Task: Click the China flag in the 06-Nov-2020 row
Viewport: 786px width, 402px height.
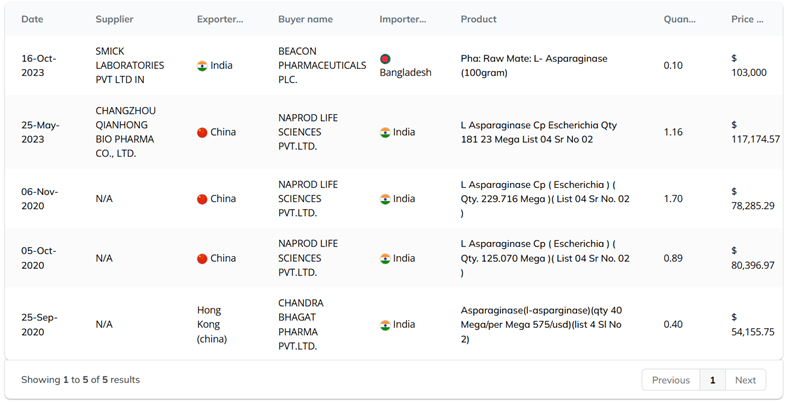Action: tap(202, 199)
